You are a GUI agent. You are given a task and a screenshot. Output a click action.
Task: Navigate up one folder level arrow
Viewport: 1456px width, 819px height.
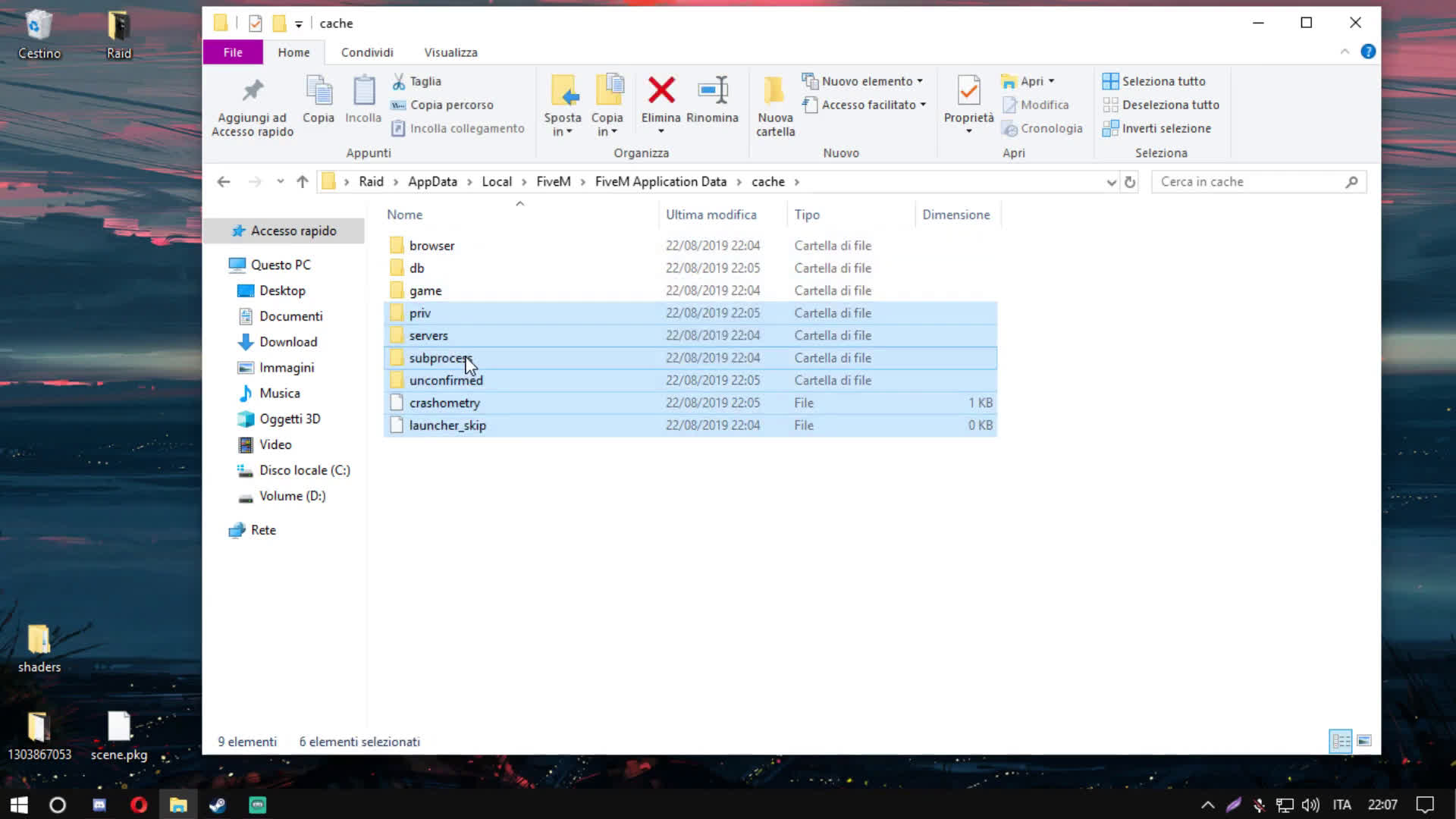coord(303,182)
